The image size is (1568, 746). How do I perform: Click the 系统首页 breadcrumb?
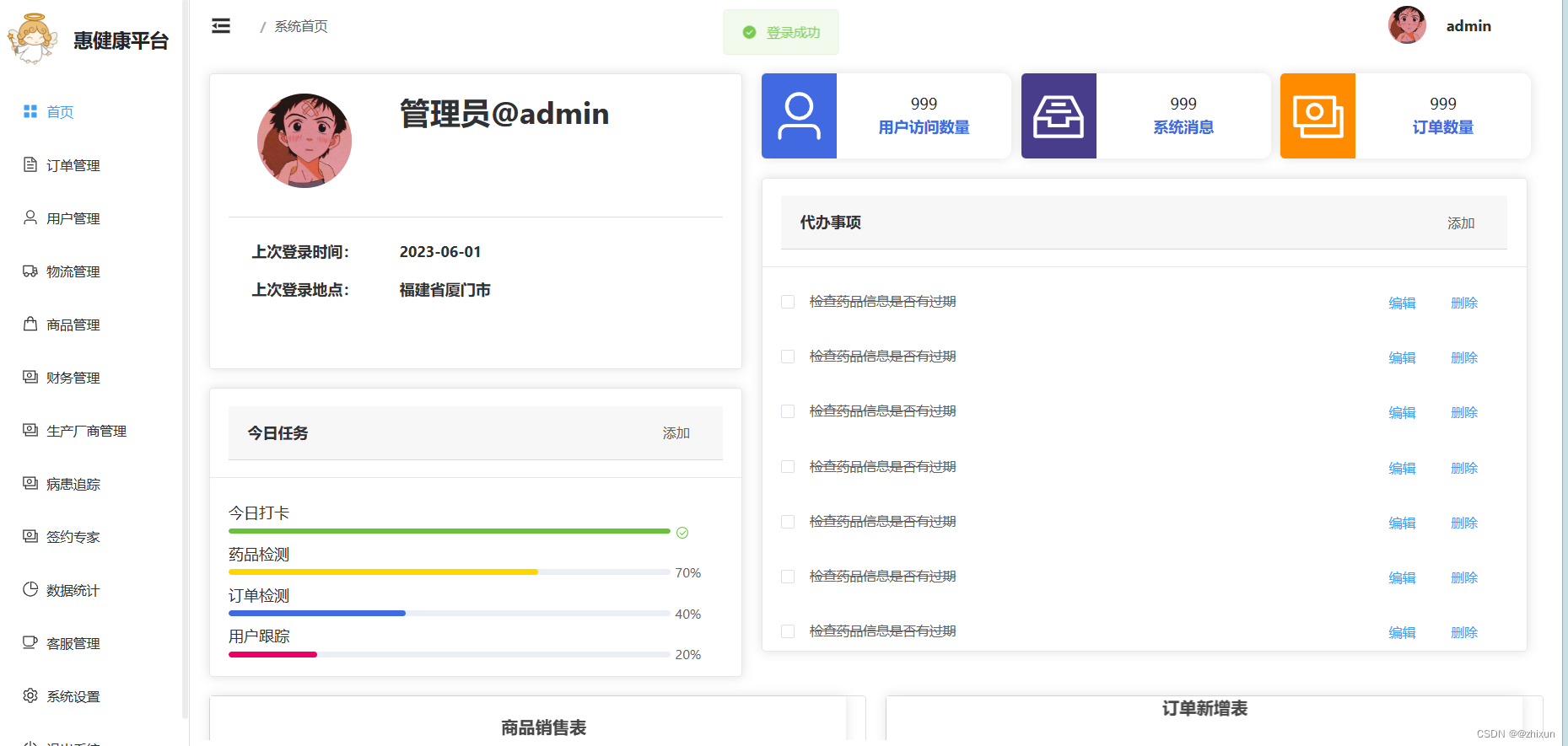point(301,26)
